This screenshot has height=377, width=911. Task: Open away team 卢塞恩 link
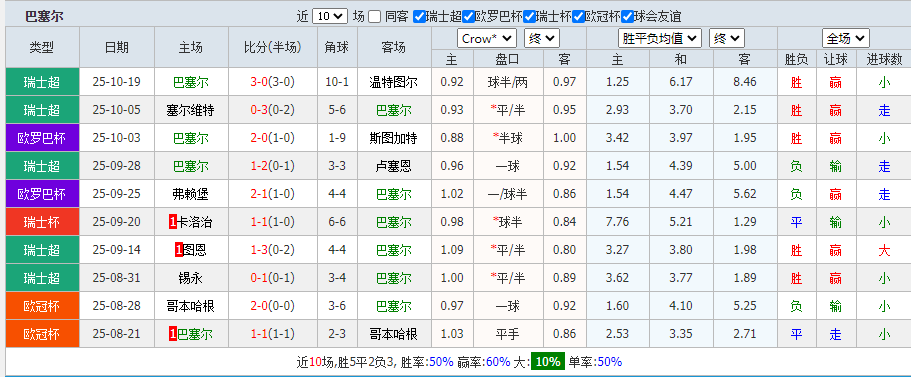[393, 166]
